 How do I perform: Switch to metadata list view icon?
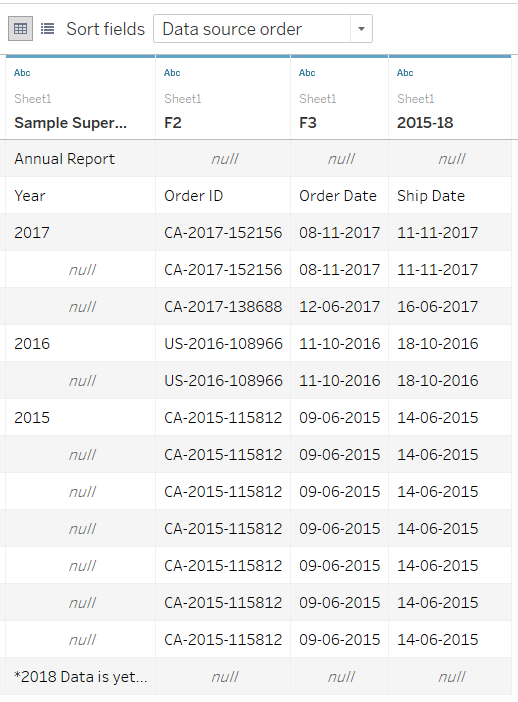[47, 29]
